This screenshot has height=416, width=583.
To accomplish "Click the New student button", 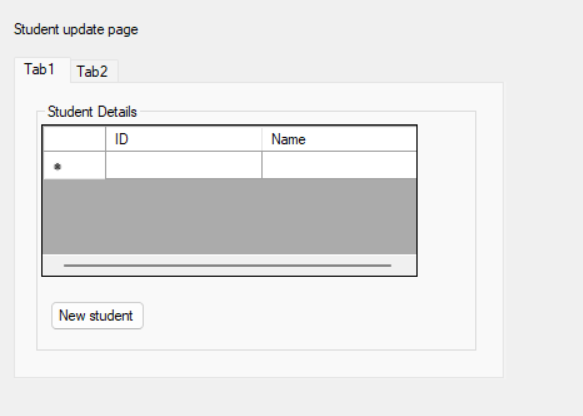I will [x=97, y=316].
